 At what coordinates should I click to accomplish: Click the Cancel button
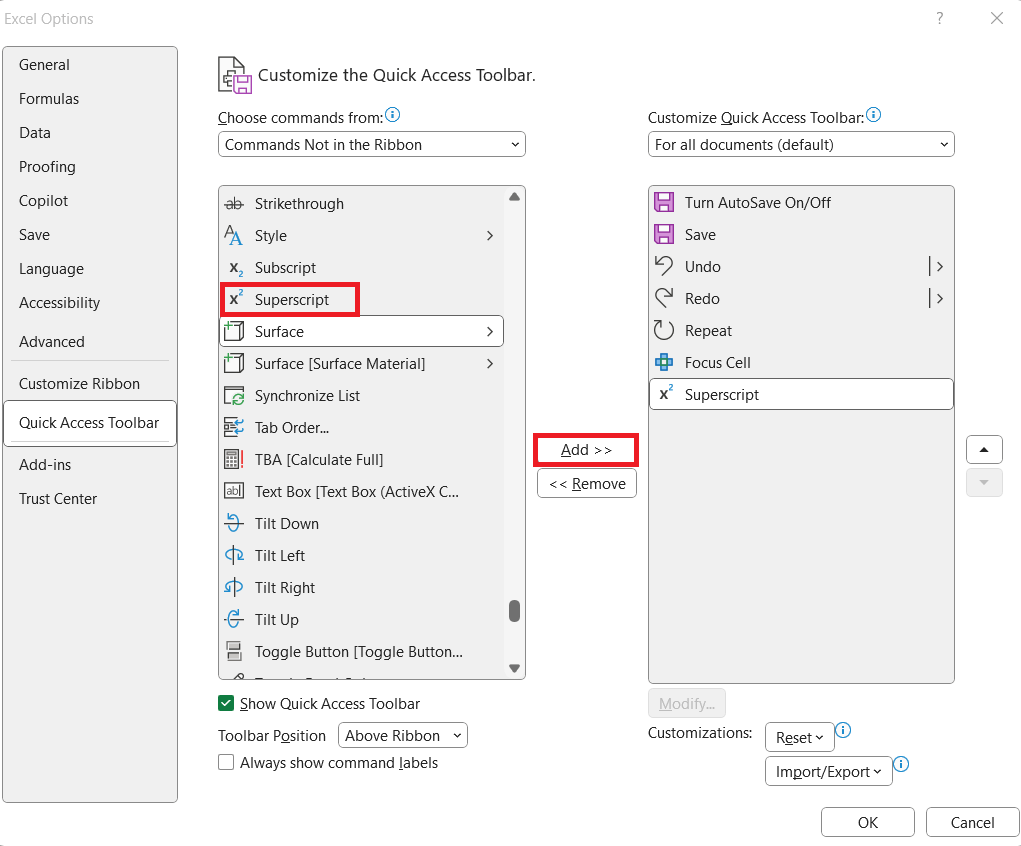(x=972, y=823)
